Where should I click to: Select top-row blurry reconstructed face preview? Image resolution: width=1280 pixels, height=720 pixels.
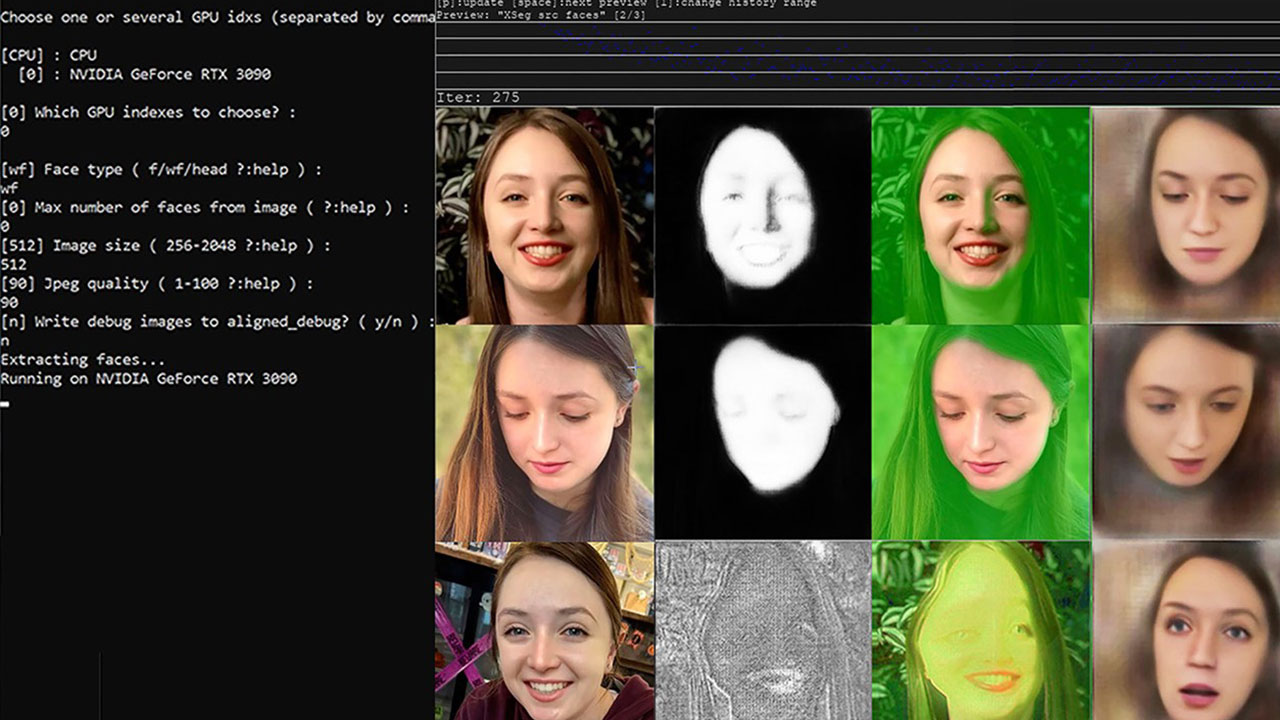click(1186, 216)
